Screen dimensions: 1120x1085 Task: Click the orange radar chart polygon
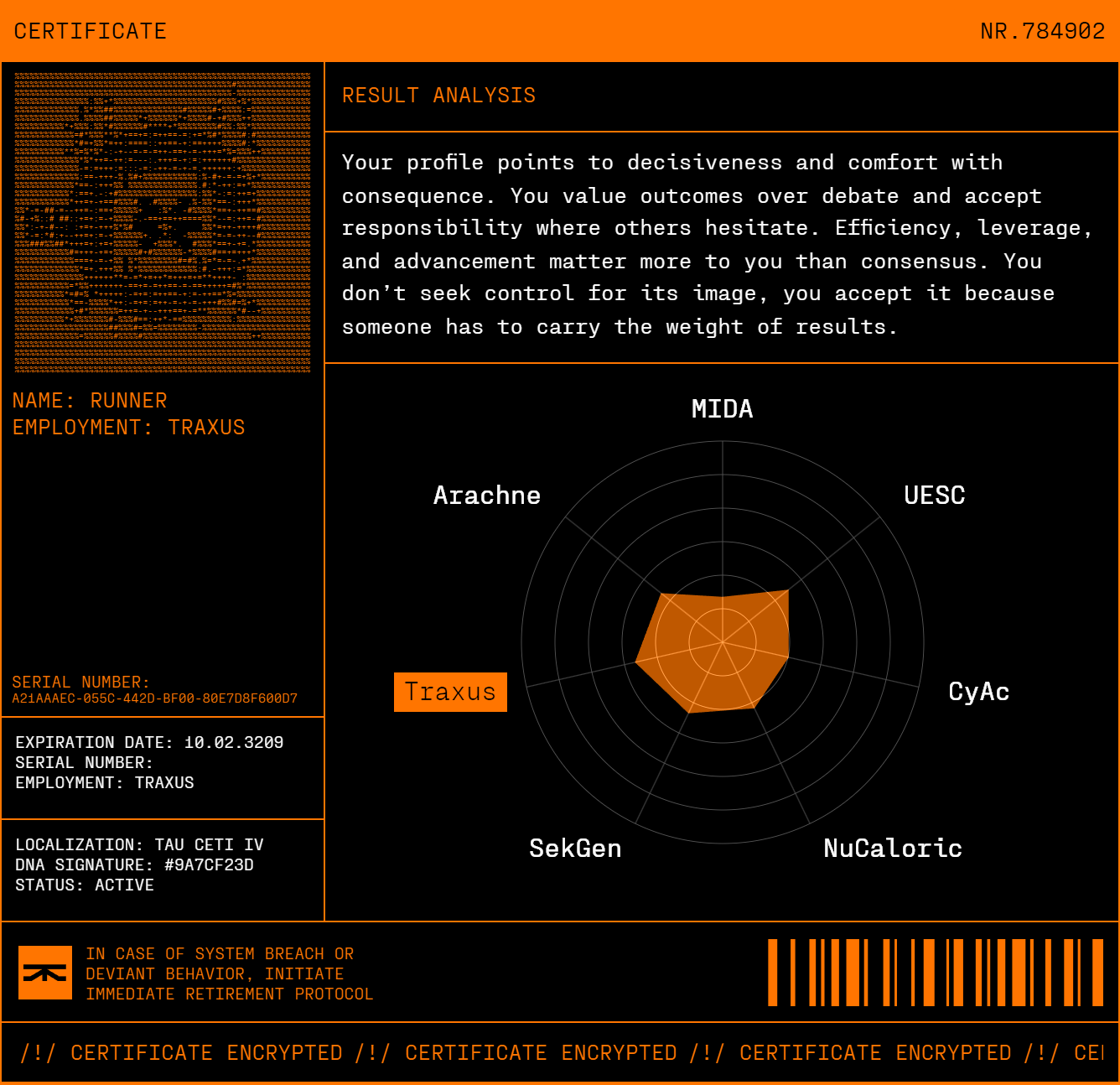pyautogui.click(x=713, y=651)
